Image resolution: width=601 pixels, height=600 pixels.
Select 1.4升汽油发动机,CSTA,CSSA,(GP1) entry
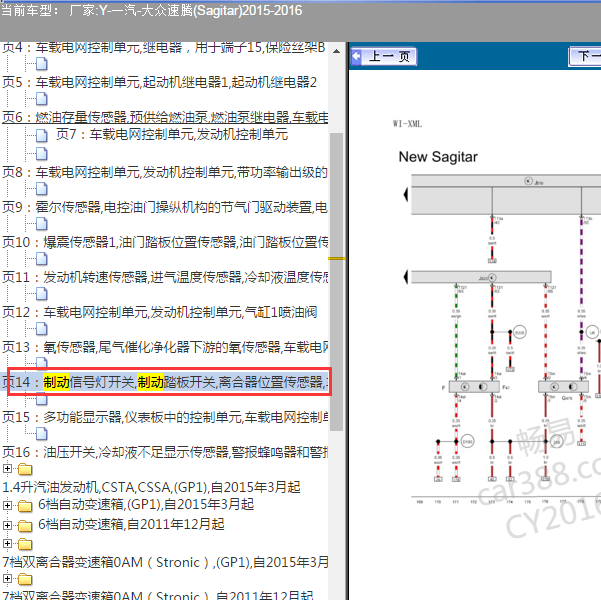pos(151,487)
